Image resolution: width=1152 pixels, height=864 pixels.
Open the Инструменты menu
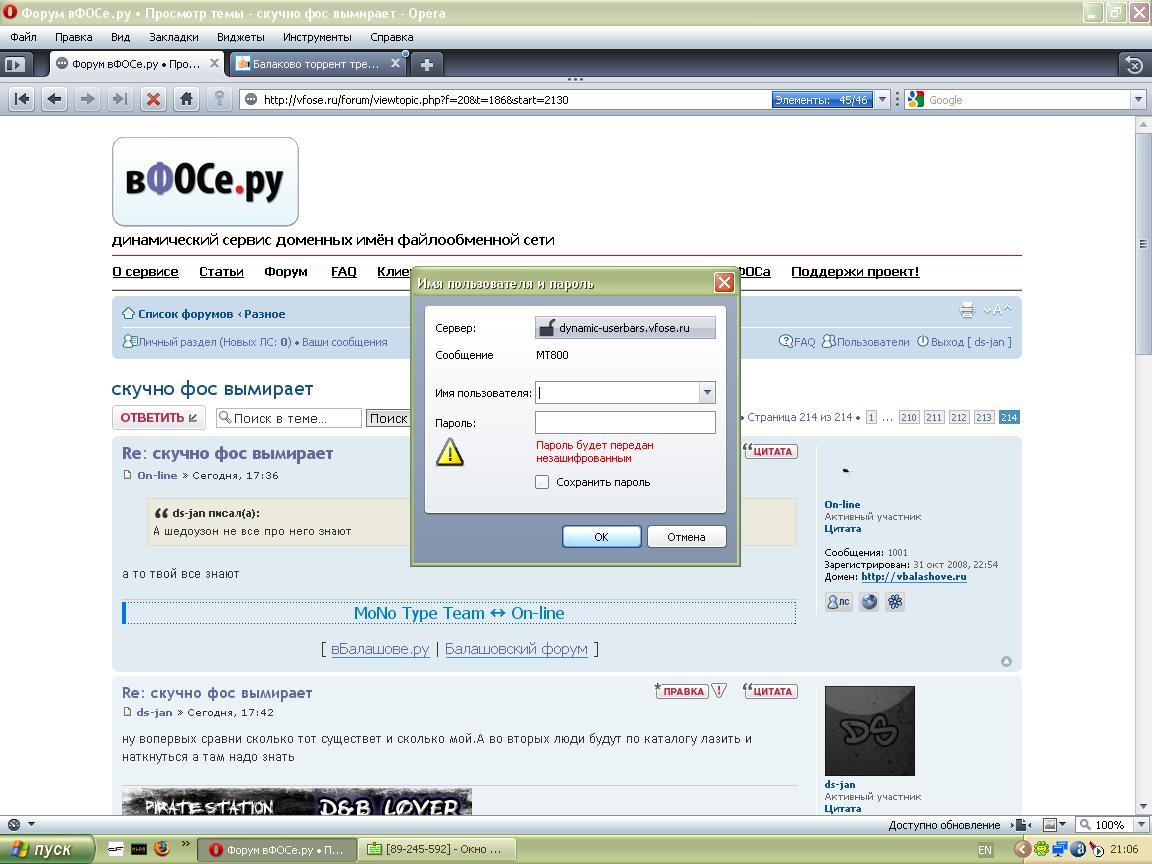[317, 37]
